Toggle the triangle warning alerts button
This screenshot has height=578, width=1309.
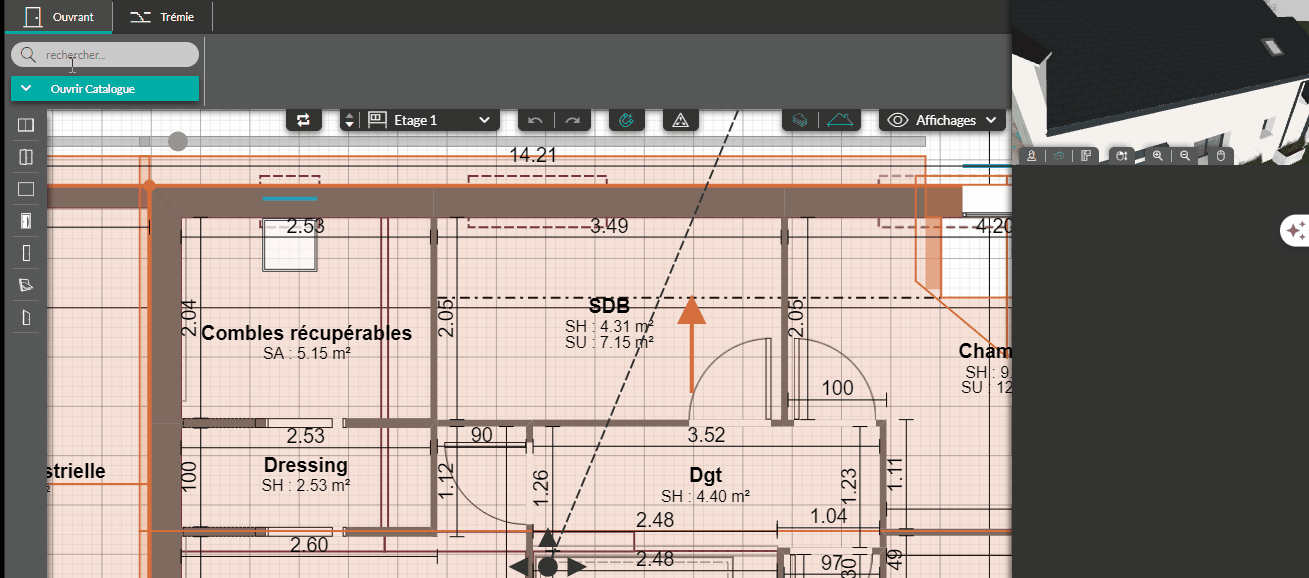click(680, 120)
